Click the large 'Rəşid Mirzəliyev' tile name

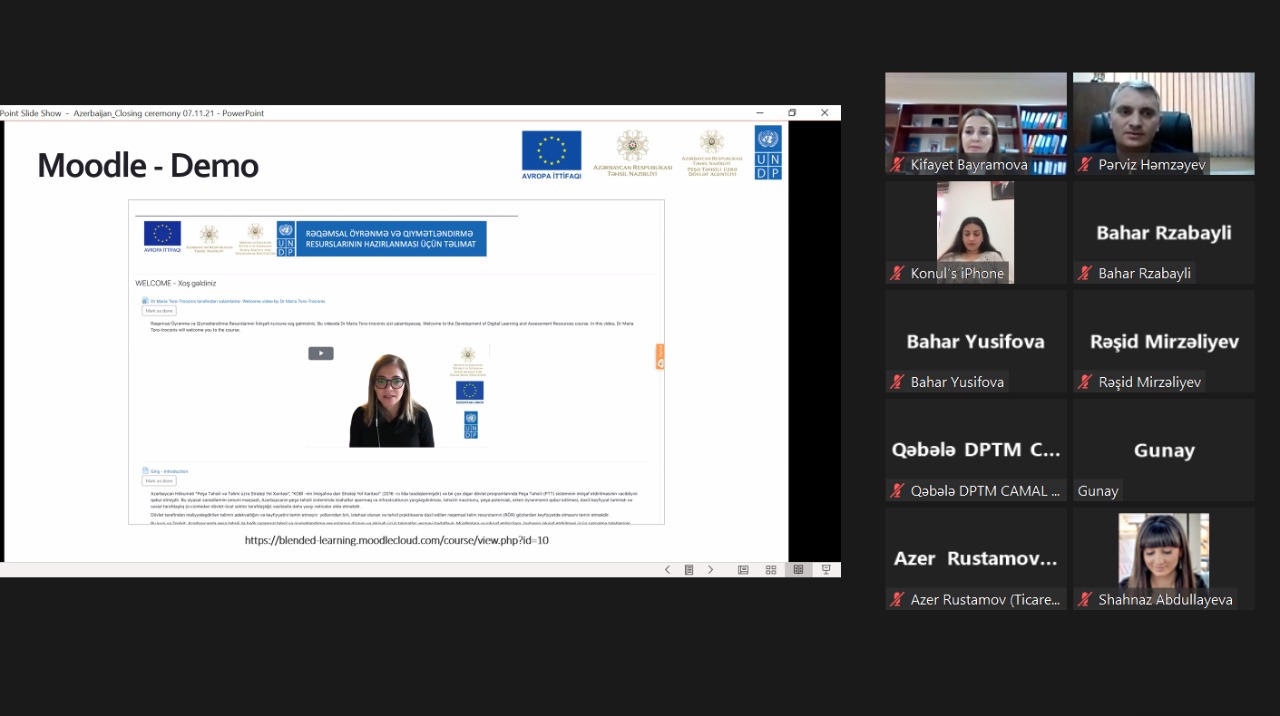pyautogui.click(x=1164, y=342)
